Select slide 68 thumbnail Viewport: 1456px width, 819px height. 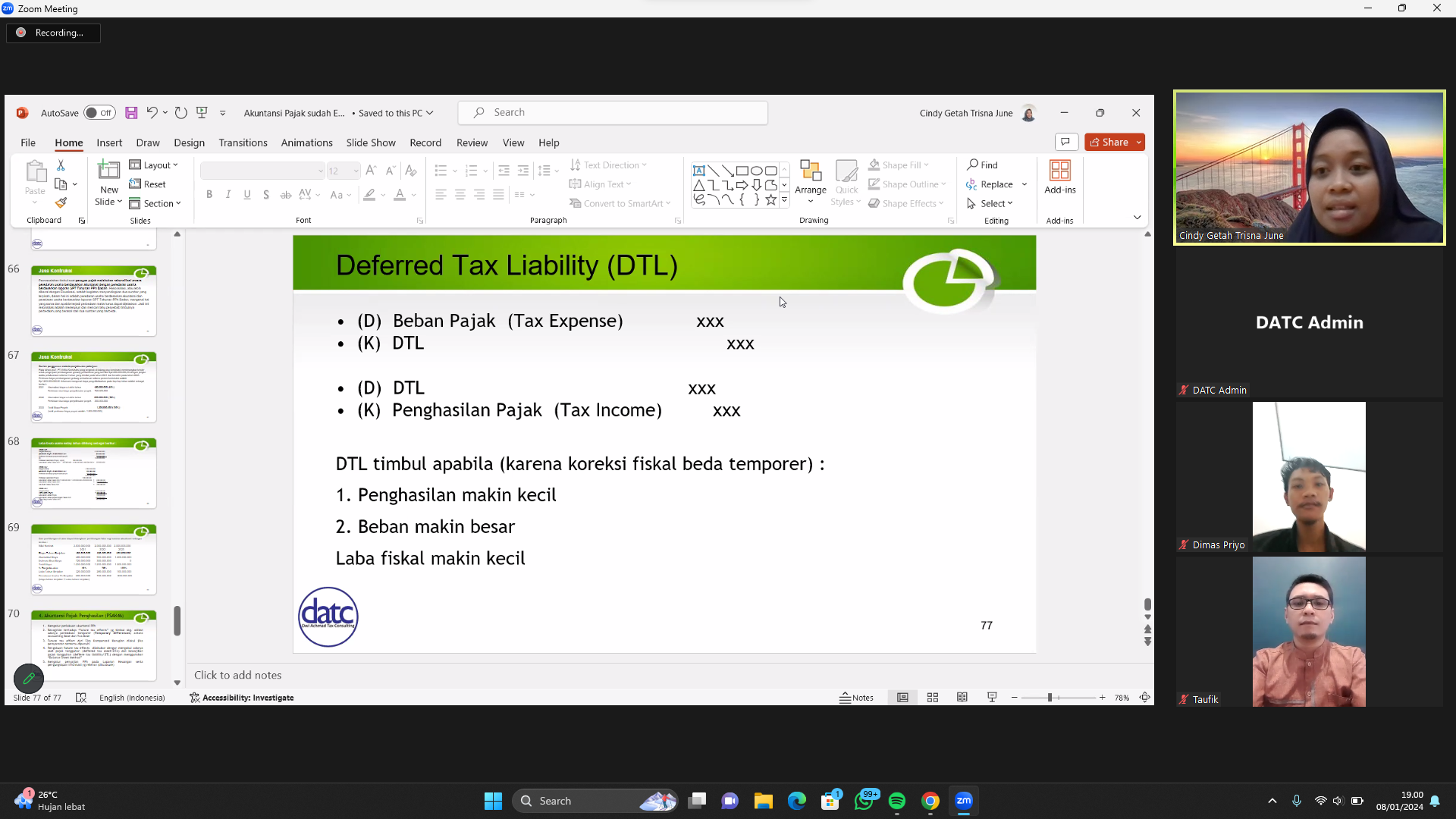(x=94, y=473)
